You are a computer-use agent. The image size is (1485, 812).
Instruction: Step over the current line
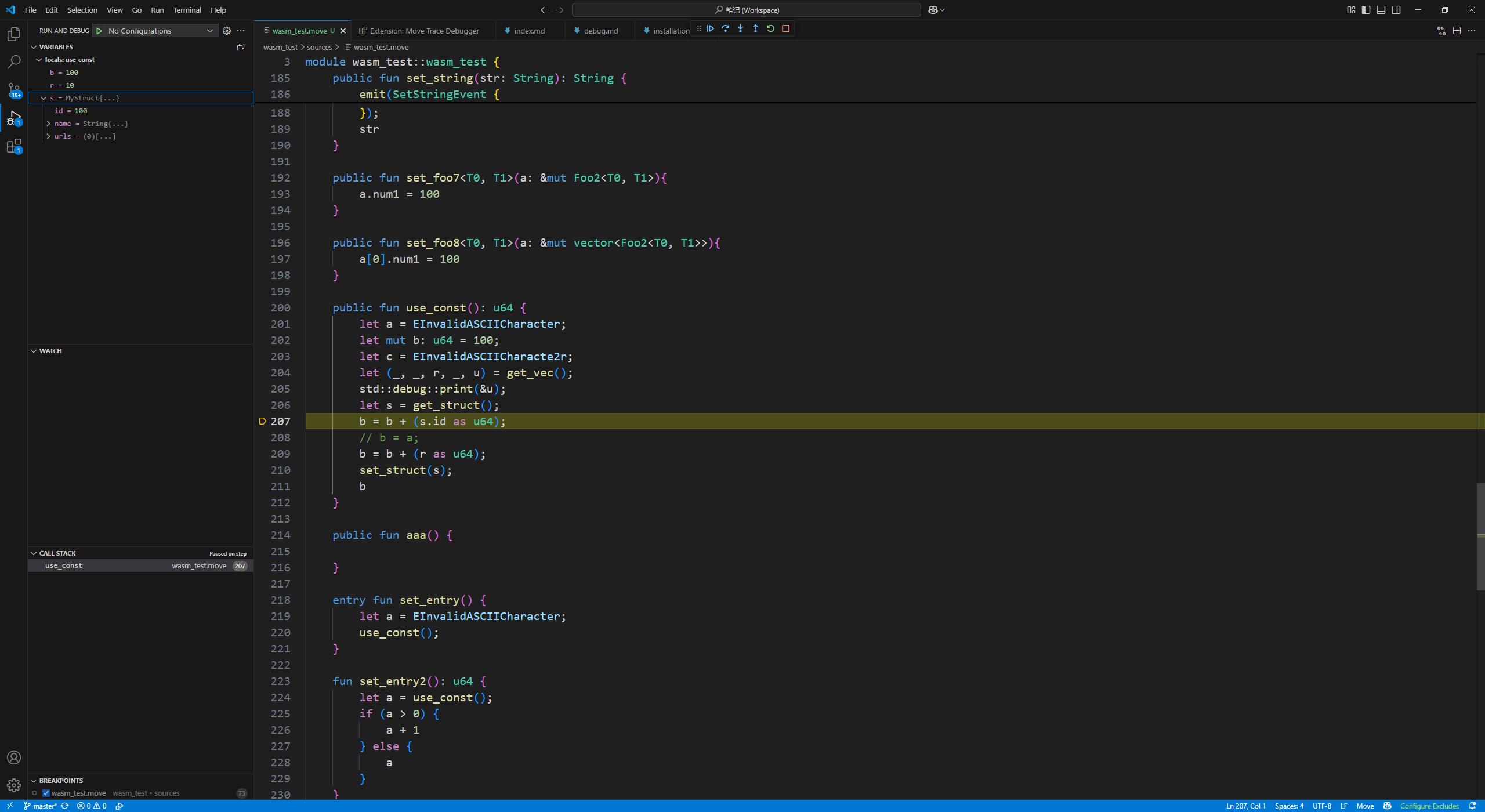click(725, 28)
